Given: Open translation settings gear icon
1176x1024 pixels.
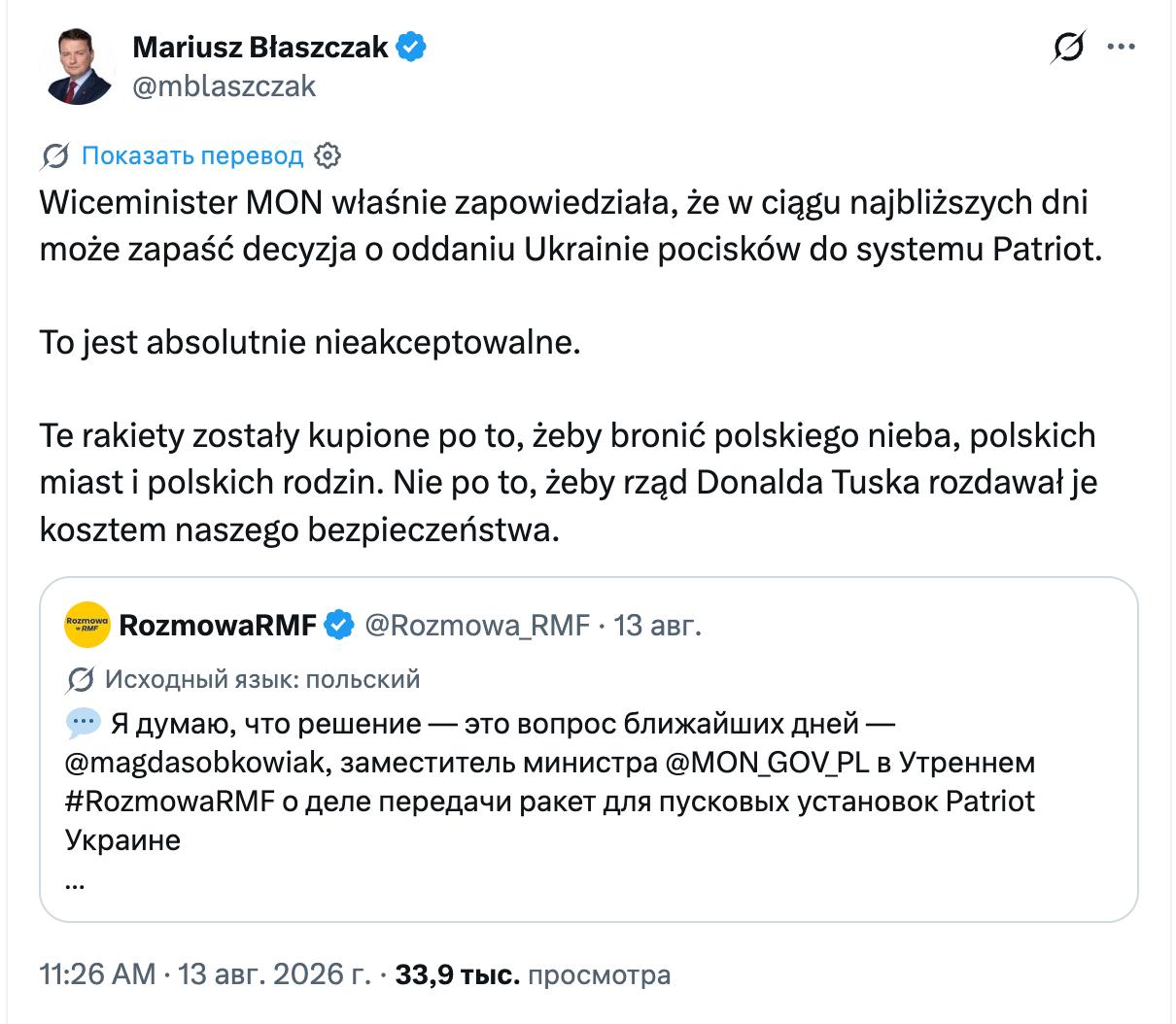Looking at the screenshot, I should click(328, 155).
